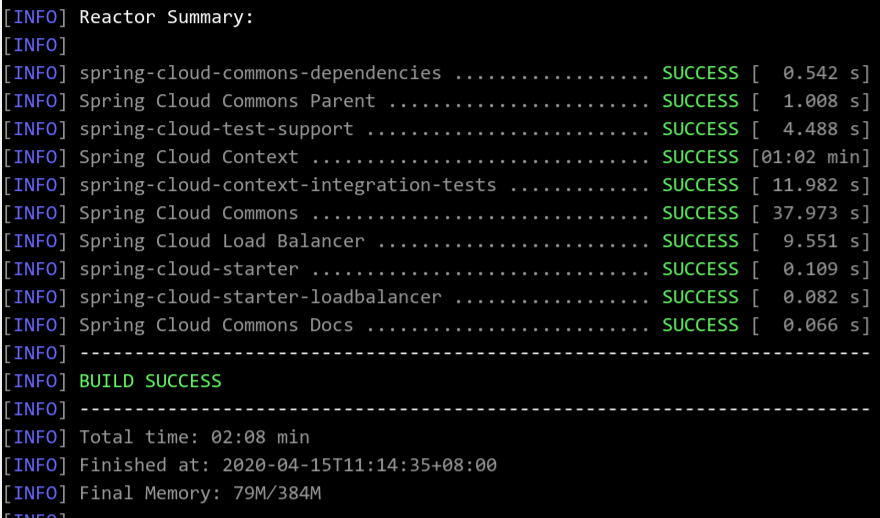Click the Total time 02:08 min line

(194, 437)
